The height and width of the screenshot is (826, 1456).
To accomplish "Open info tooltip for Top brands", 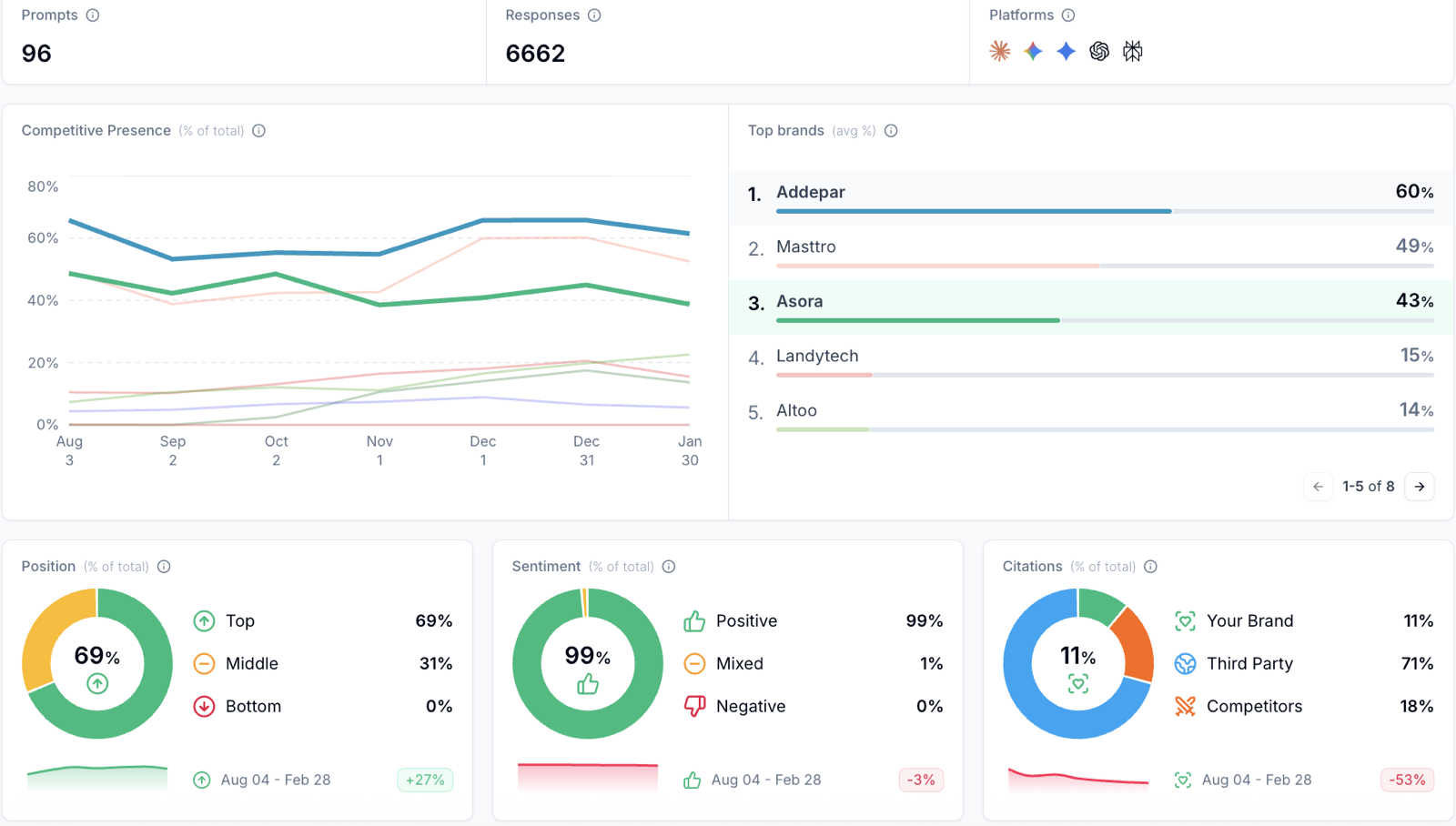I will 891,131.
